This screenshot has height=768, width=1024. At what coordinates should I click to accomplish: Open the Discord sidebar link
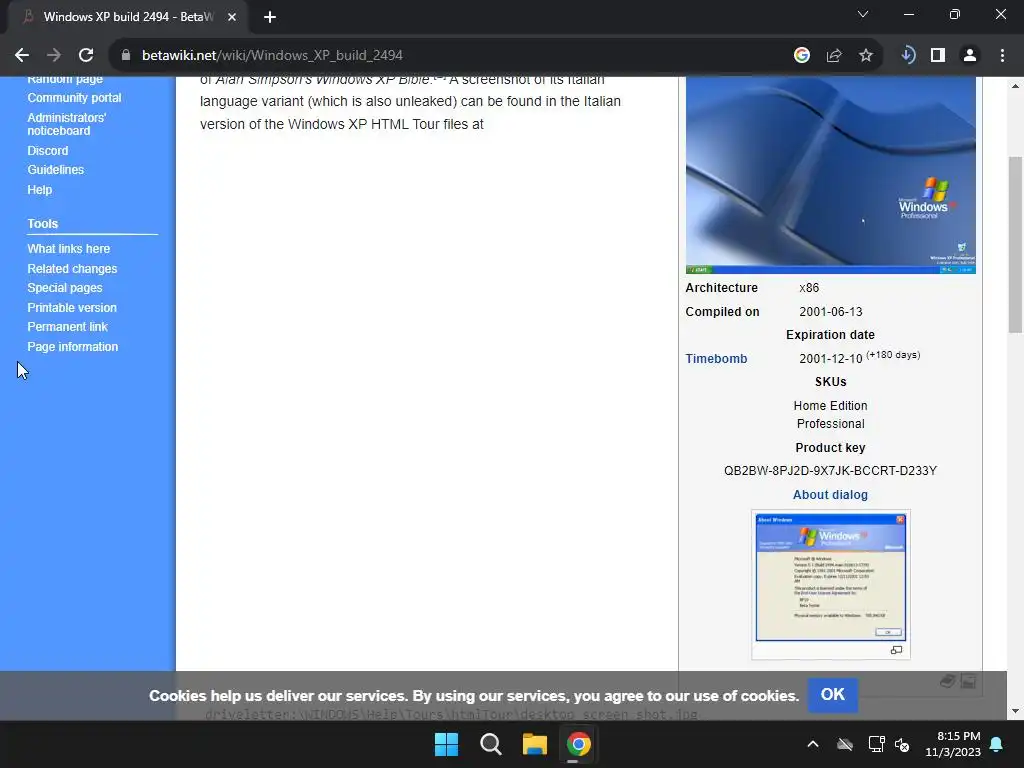(48, 151)
